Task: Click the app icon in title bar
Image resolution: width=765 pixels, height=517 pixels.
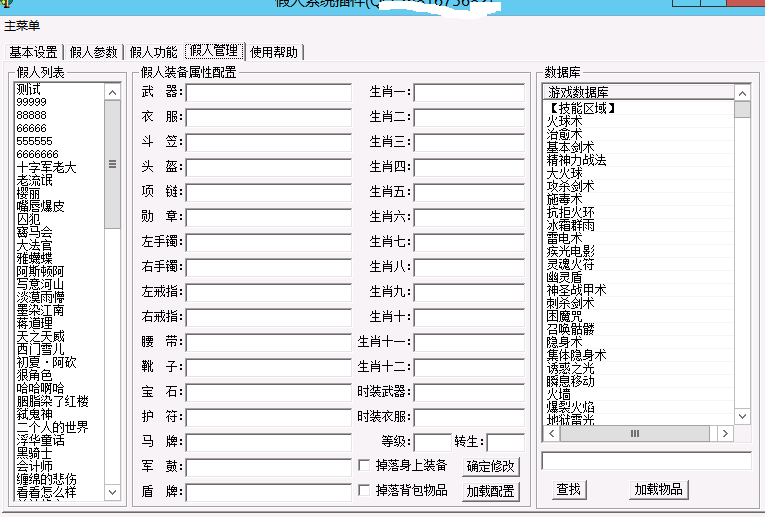Action: (x=6, y=3)
